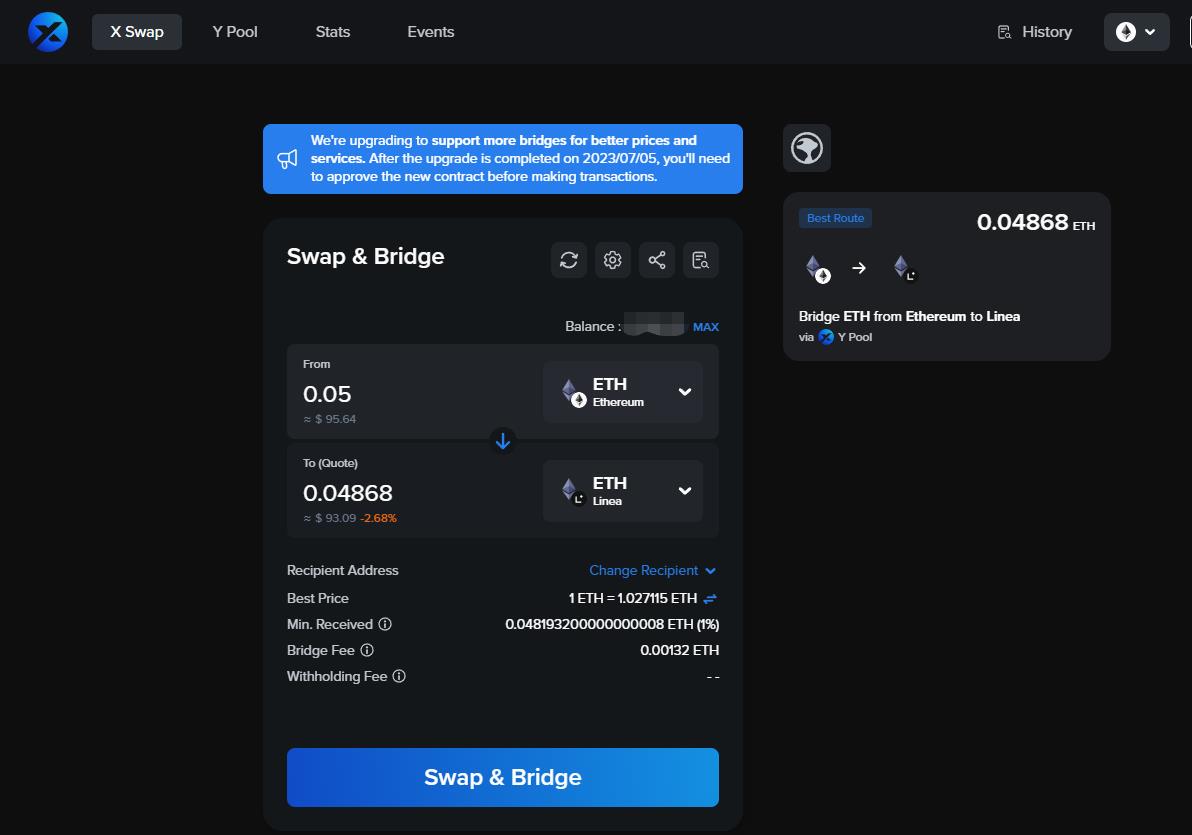The width and height of the screenshot is (1192, 835).
Task: Open the Stats tab
Action: click(x=333, y=32)
